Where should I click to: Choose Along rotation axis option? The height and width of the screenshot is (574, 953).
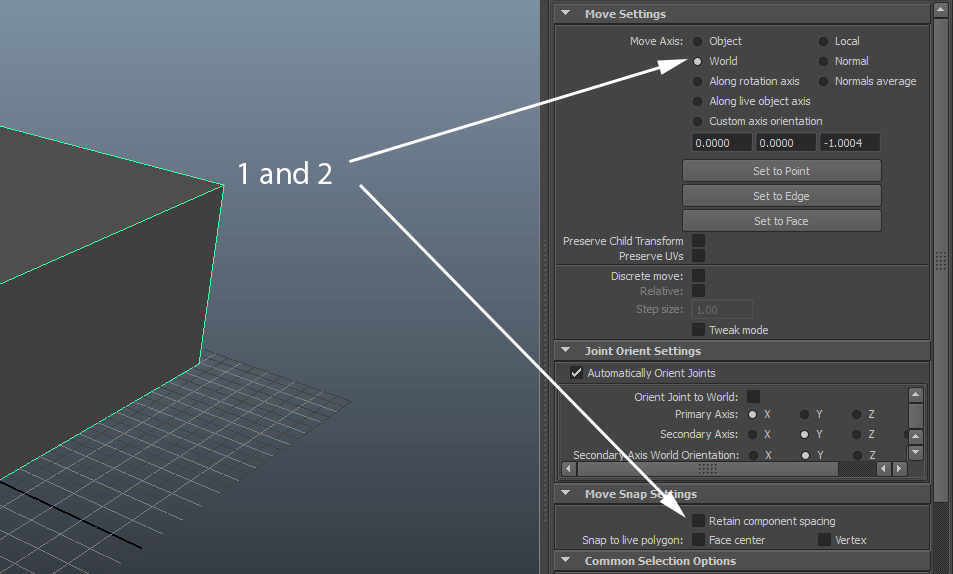[698, 81]
